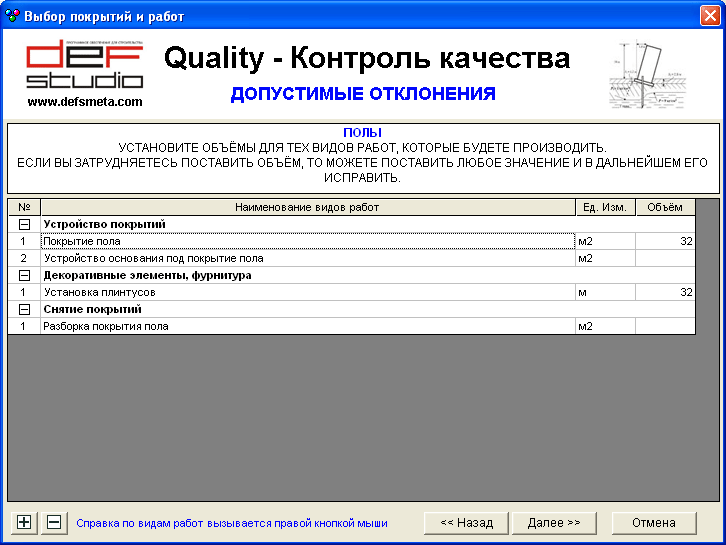Viewport: 726px width, 545px height.
Task: Collapse the Снятие покрытий group
Action: click(x=24, y=309)
